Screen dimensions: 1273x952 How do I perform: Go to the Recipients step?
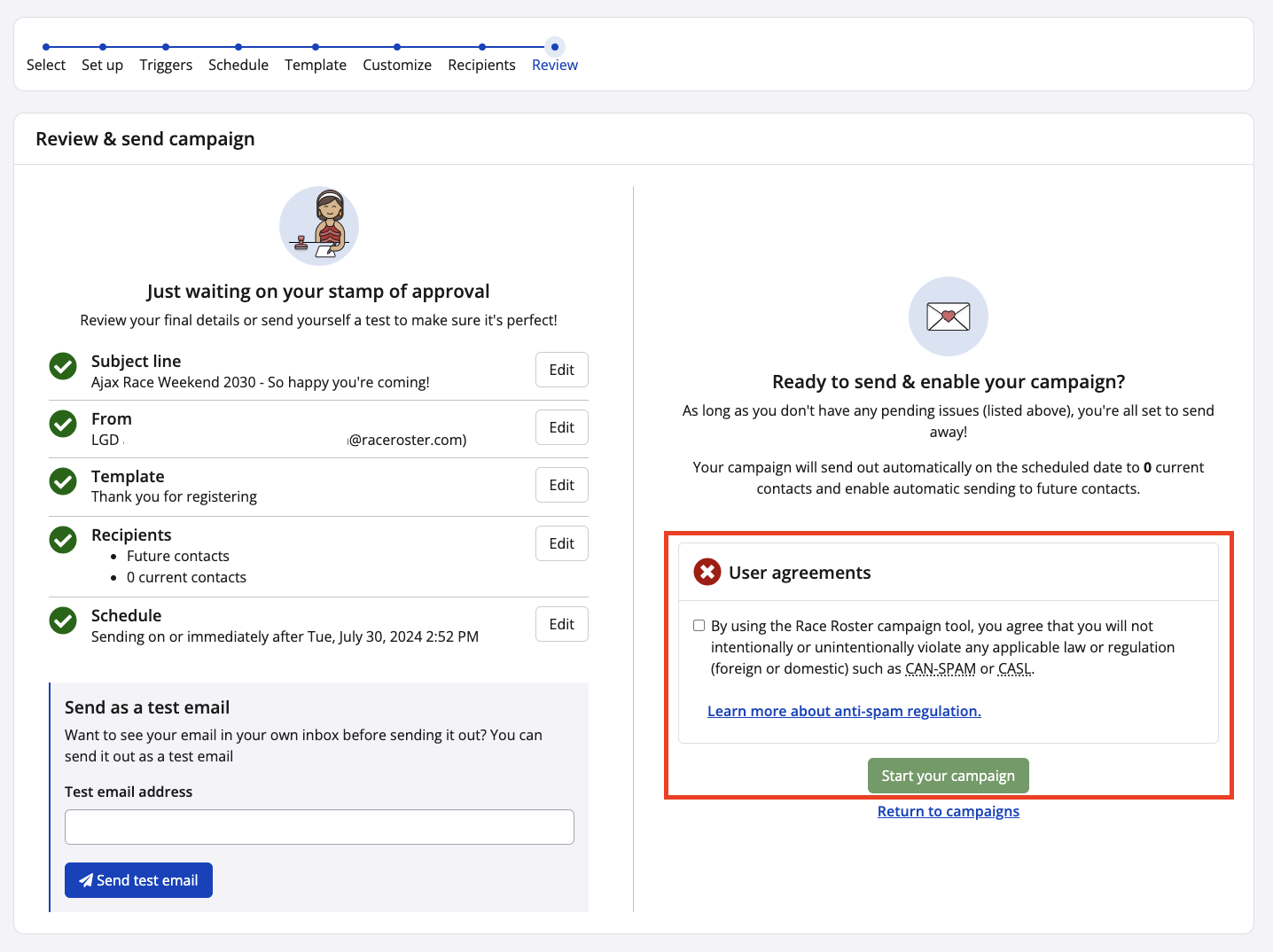481,65
